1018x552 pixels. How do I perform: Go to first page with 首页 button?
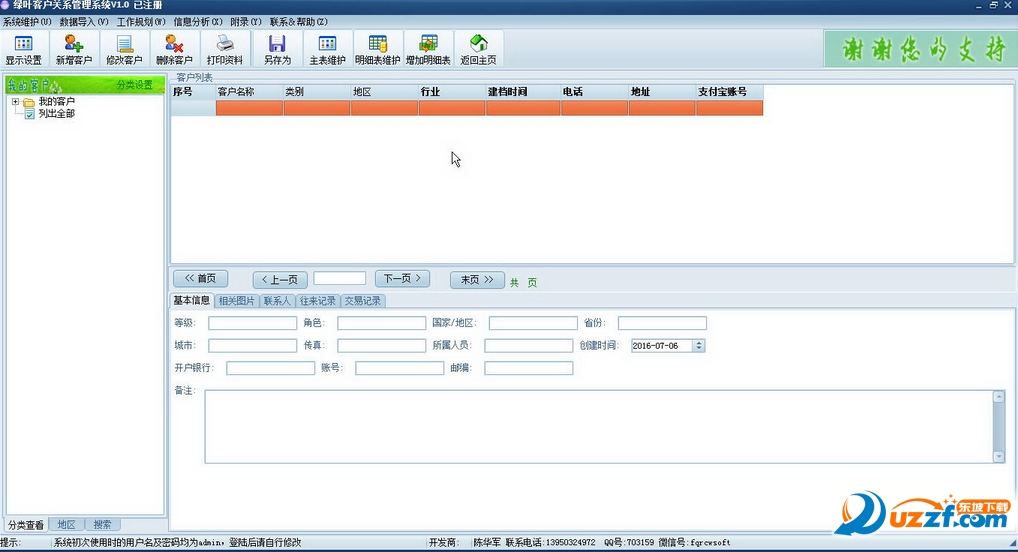coord(200,279)
